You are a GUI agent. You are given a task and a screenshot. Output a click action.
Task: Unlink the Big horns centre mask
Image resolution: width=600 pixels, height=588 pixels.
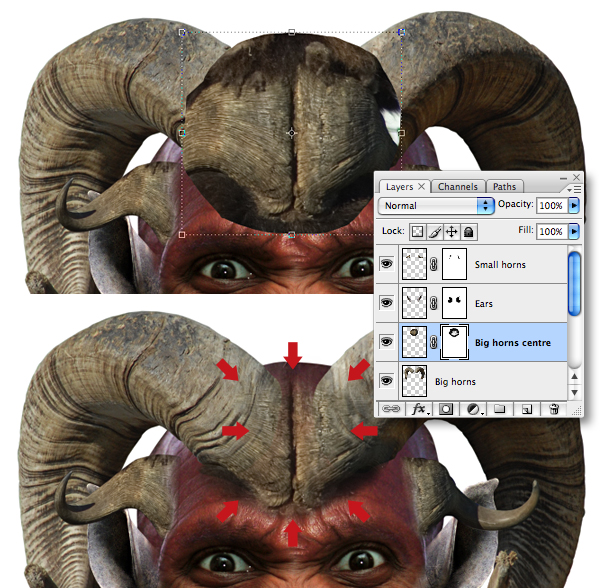tap(434, 342)
